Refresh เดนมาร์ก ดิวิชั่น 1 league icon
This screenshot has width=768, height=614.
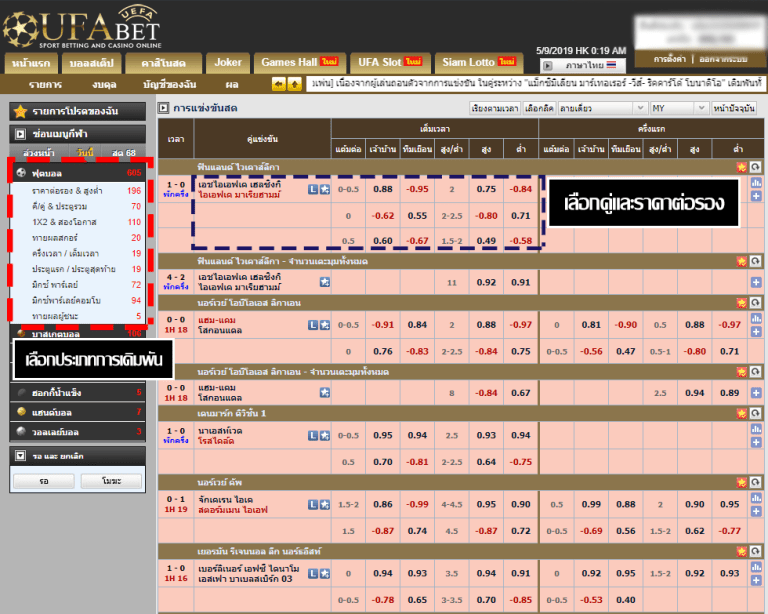(x=755, y=414)
